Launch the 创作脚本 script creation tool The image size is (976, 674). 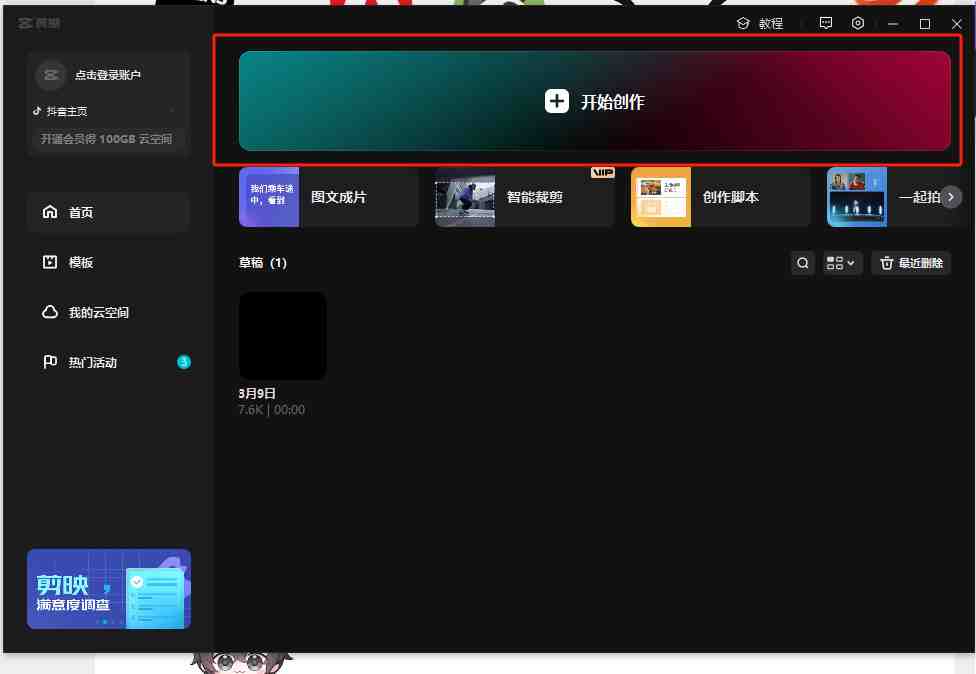720,197
